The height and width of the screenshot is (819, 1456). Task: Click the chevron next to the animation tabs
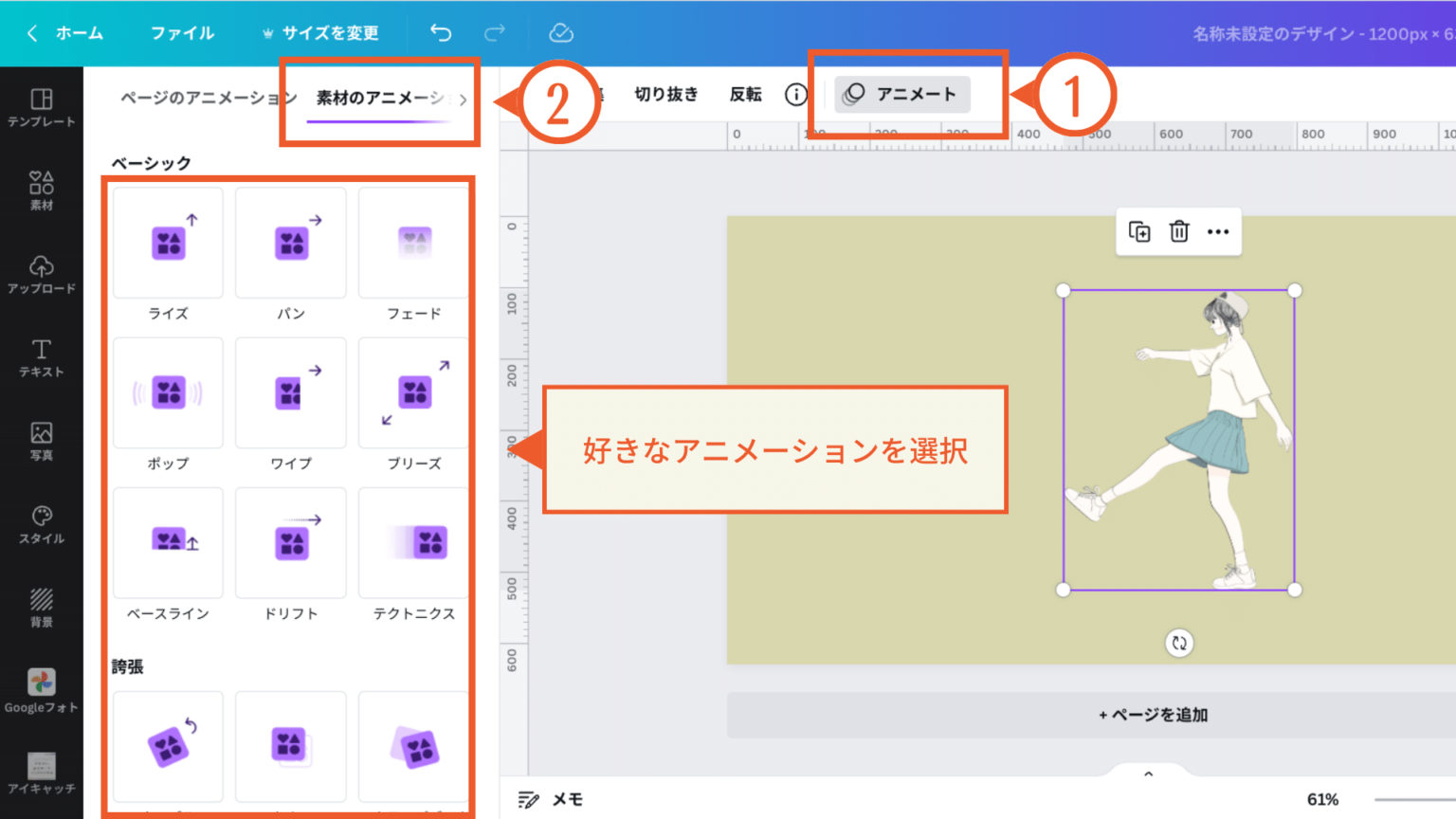pyautogui.click(x=464, y=99)
